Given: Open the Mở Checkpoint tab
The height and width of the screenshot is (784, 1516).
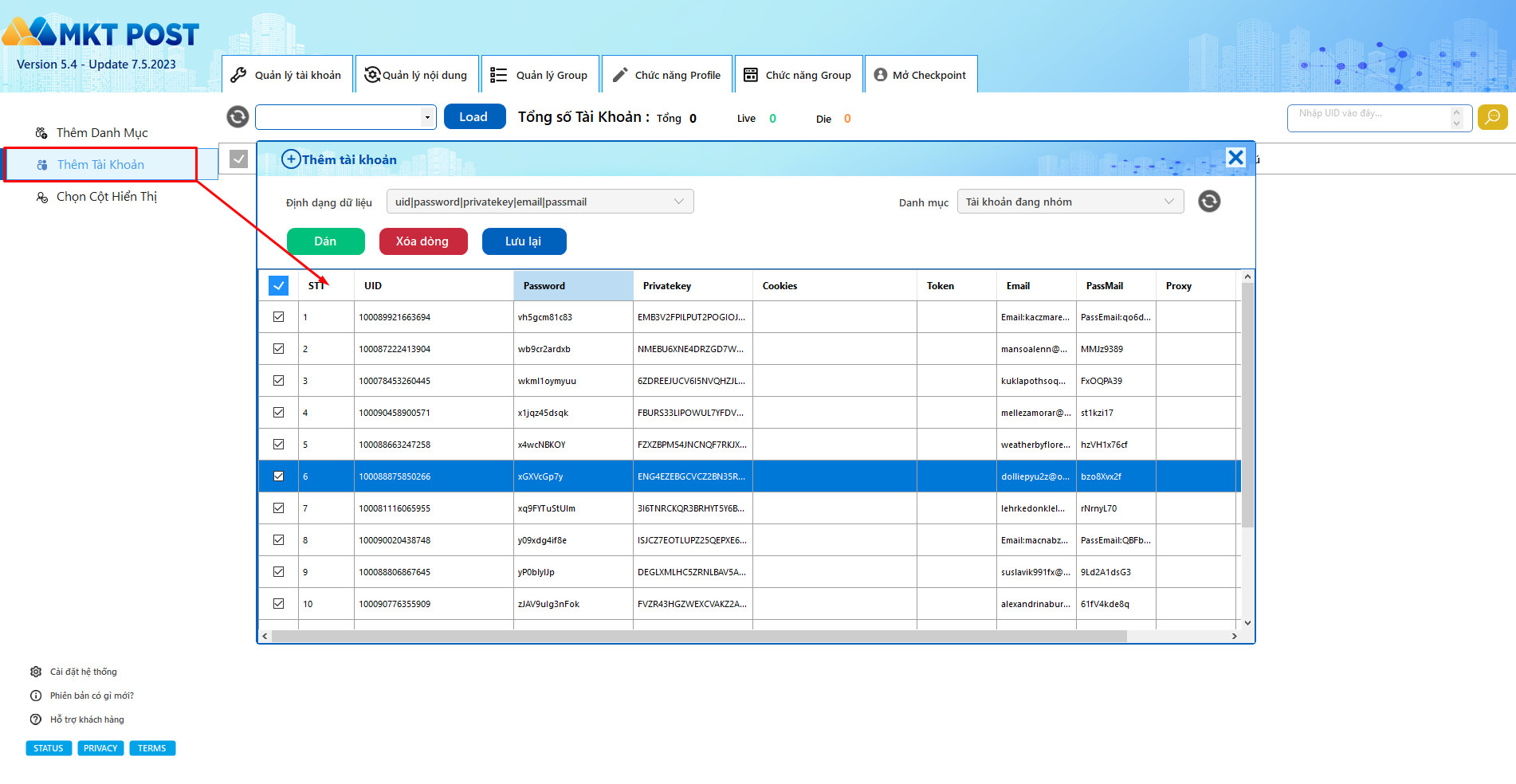Looking at the screenshot, I should pyautogui.click(x=921, y=74).
